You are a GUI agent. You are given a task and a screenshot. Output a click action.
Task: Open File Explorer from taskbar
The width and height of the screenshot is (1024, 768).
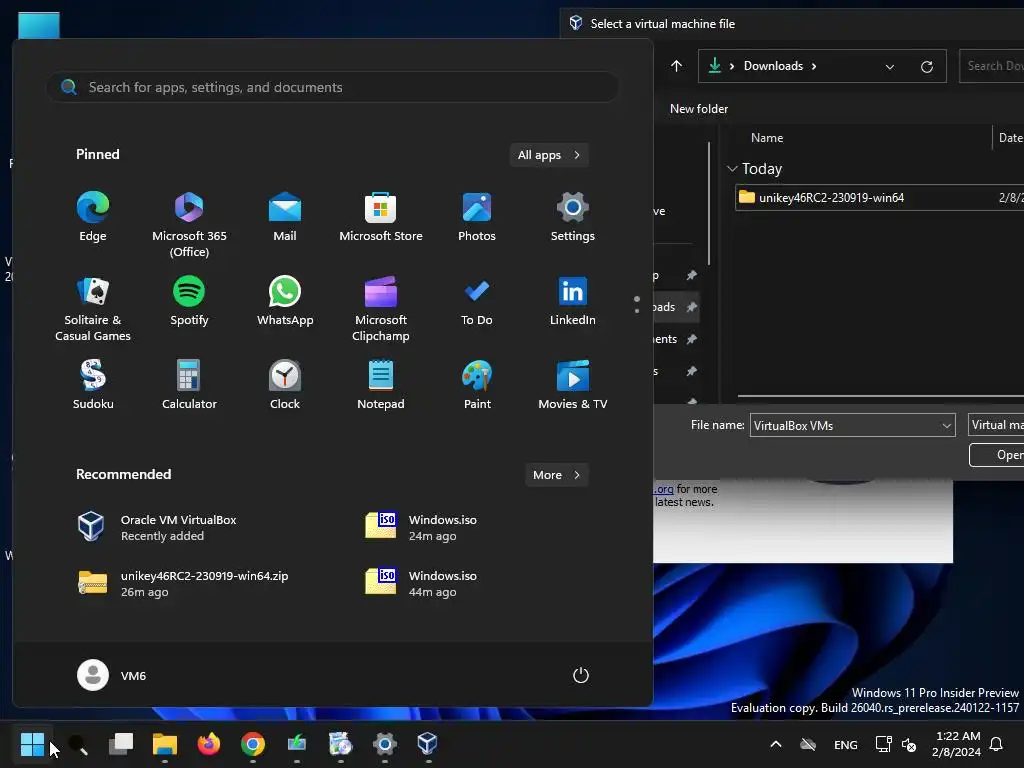click(x=165, y=744)
